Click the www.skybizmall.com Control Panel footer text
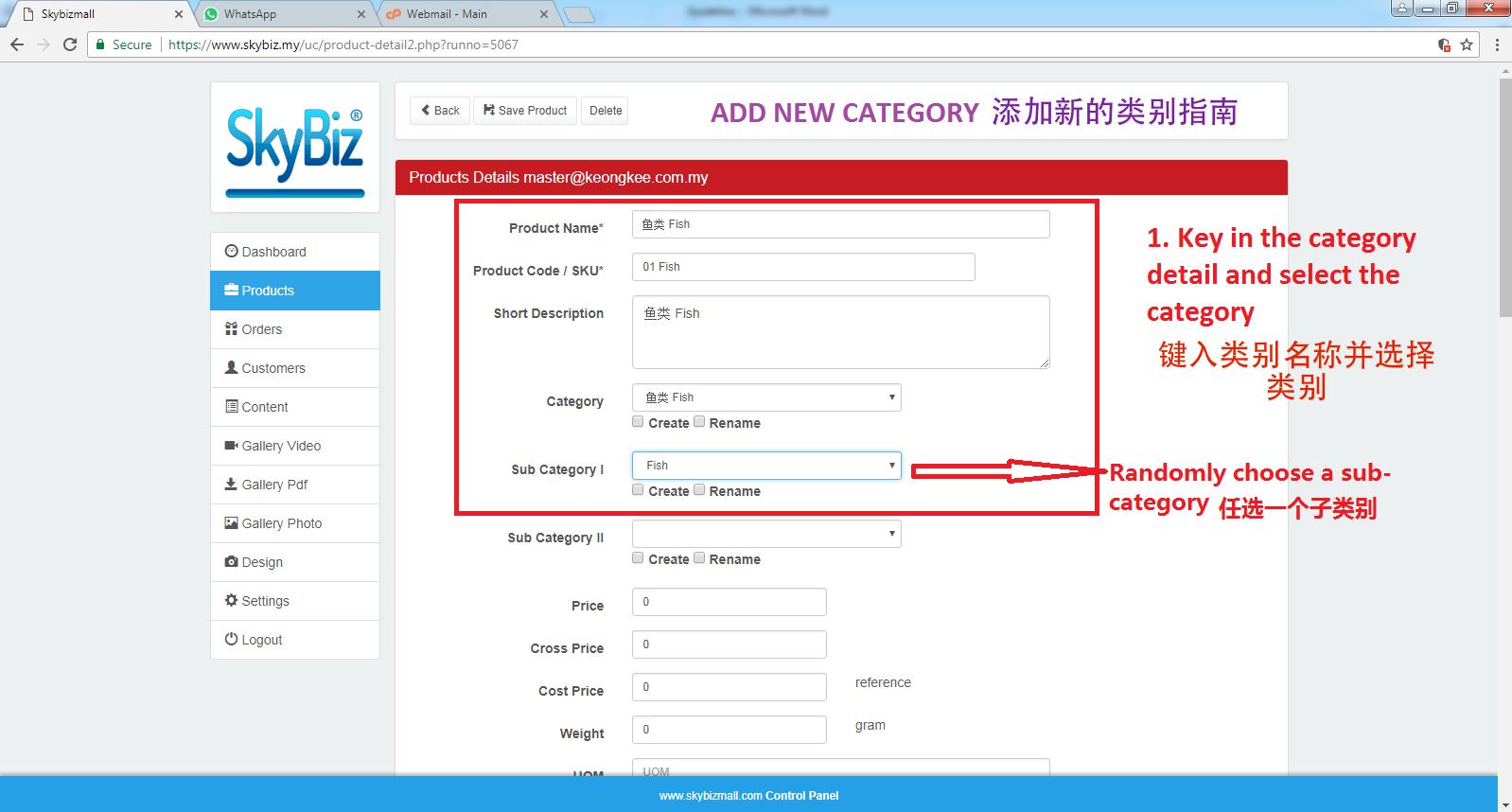This screenshot has height=812, width=1512. 748,796
